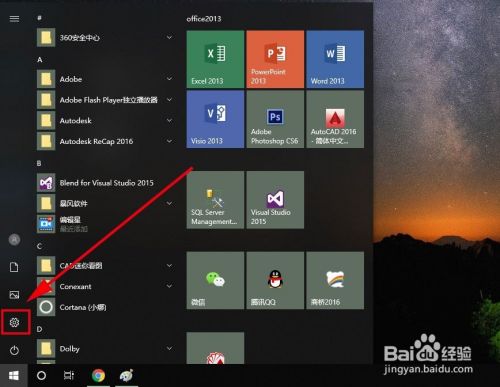Expand the Dolby folder chevron
Screen dimensions: 500x387
[x=169, y=348]
